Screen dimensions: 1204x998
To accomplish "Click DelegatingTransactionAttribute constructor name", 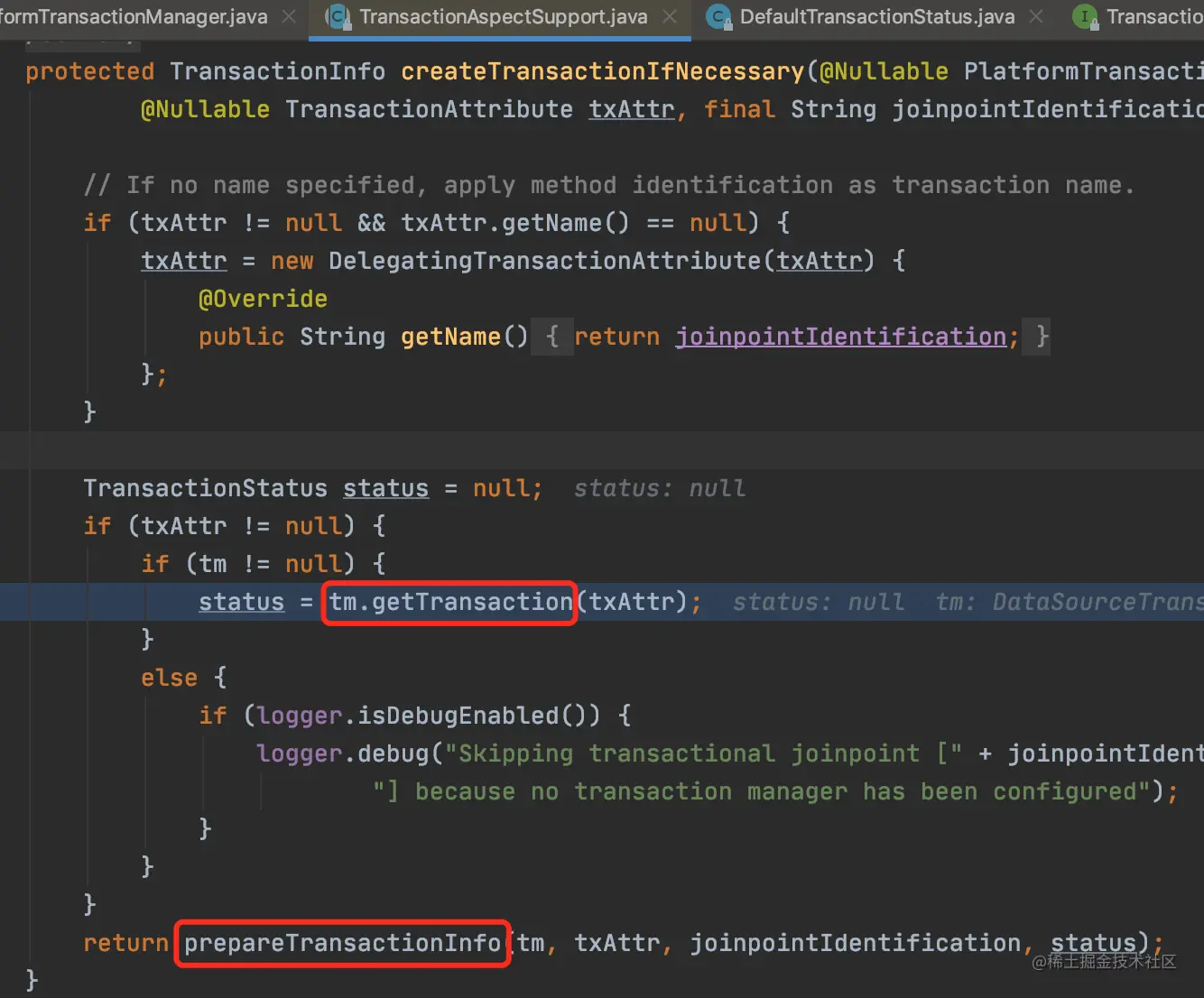I will coord(545,261).
